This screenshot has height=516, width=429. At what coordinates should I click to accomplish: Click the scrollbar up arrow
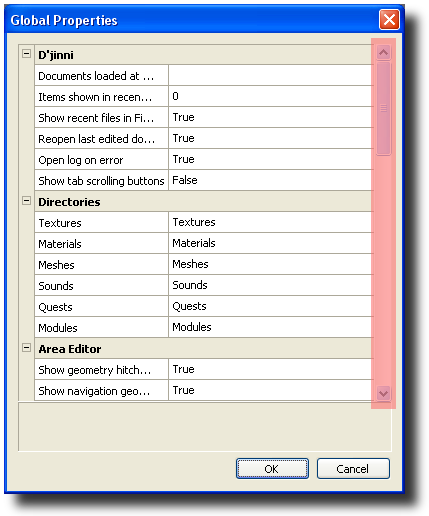tap(383, 52)
